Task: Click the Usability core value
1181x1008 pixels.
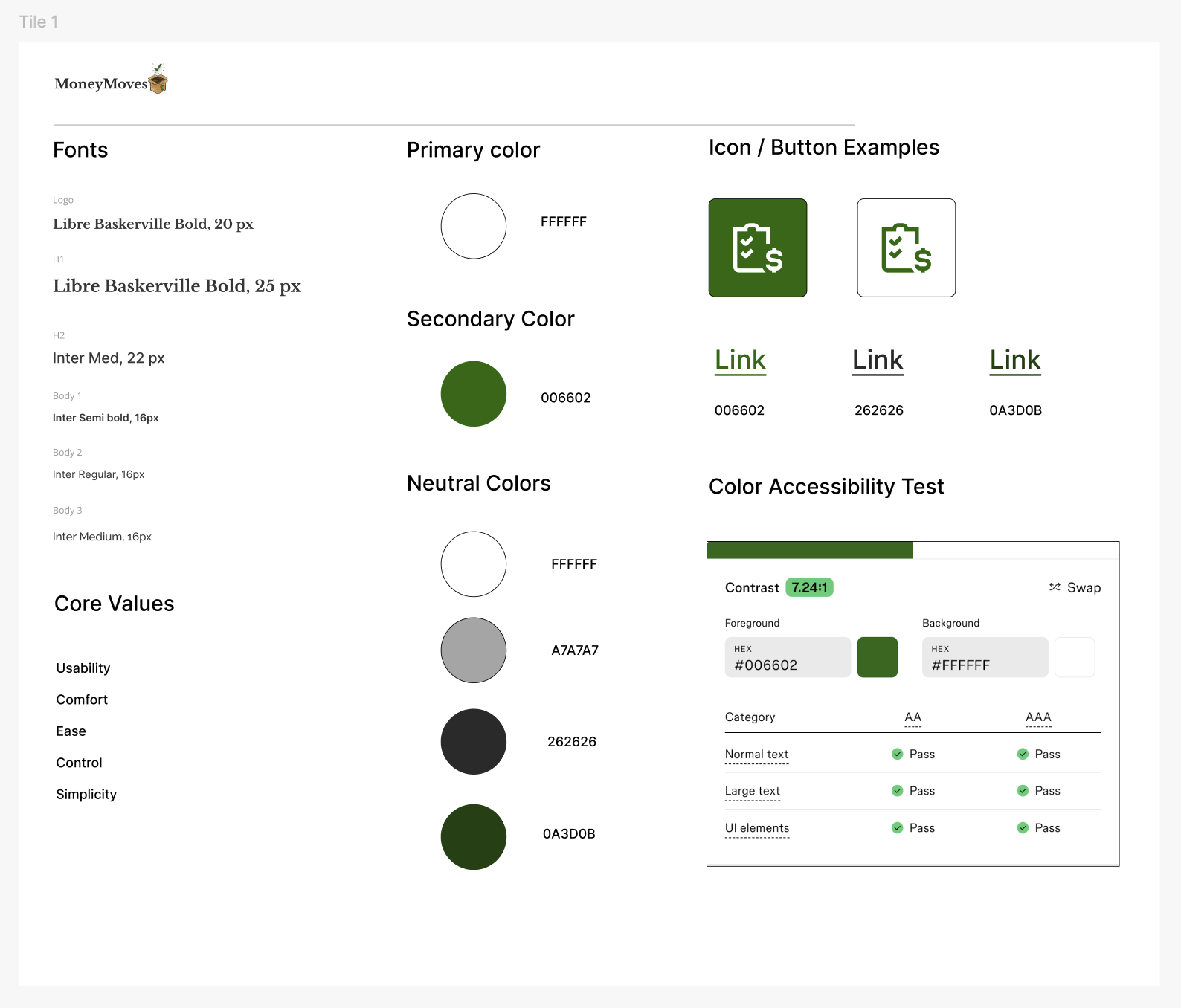Action: 83,668
